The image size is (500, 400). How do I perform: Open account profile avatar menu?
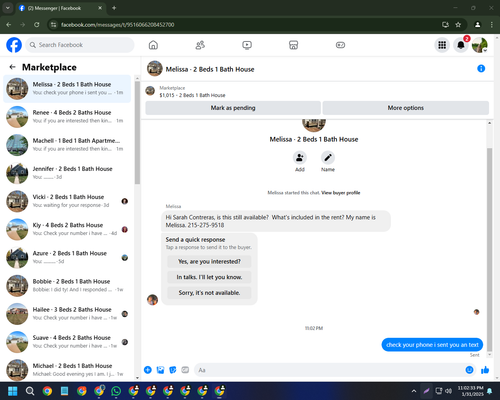pos(480,45)
